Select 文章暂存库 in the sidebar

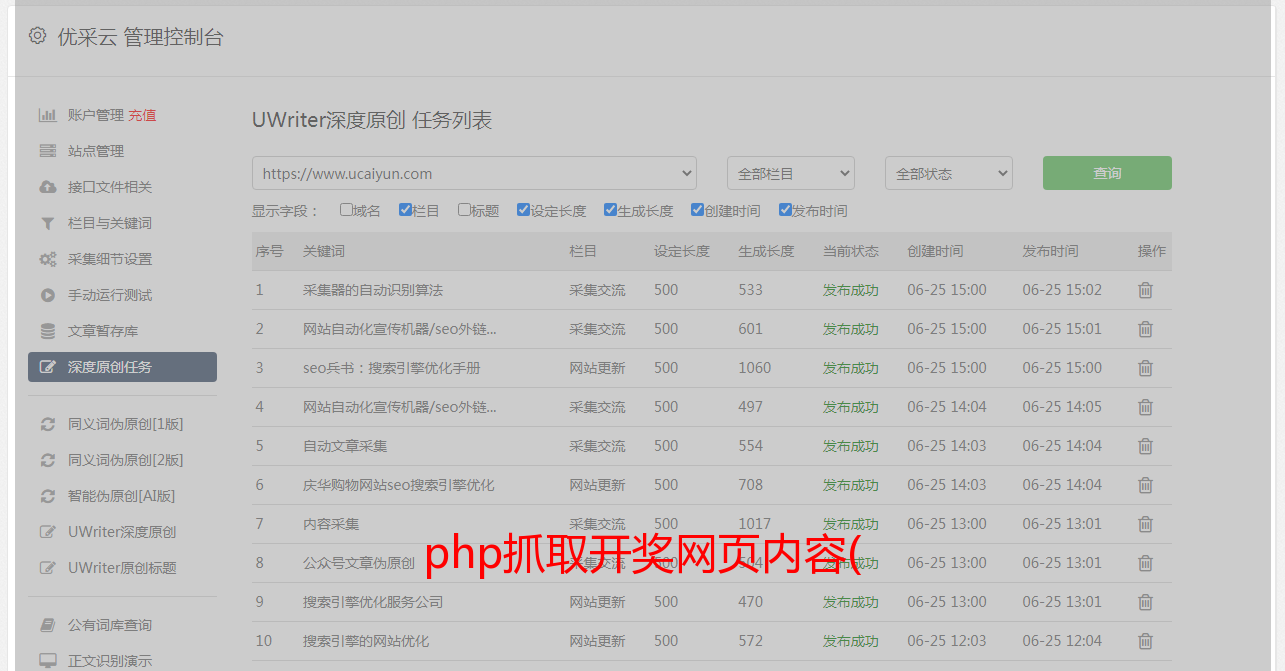click(103, 331)
